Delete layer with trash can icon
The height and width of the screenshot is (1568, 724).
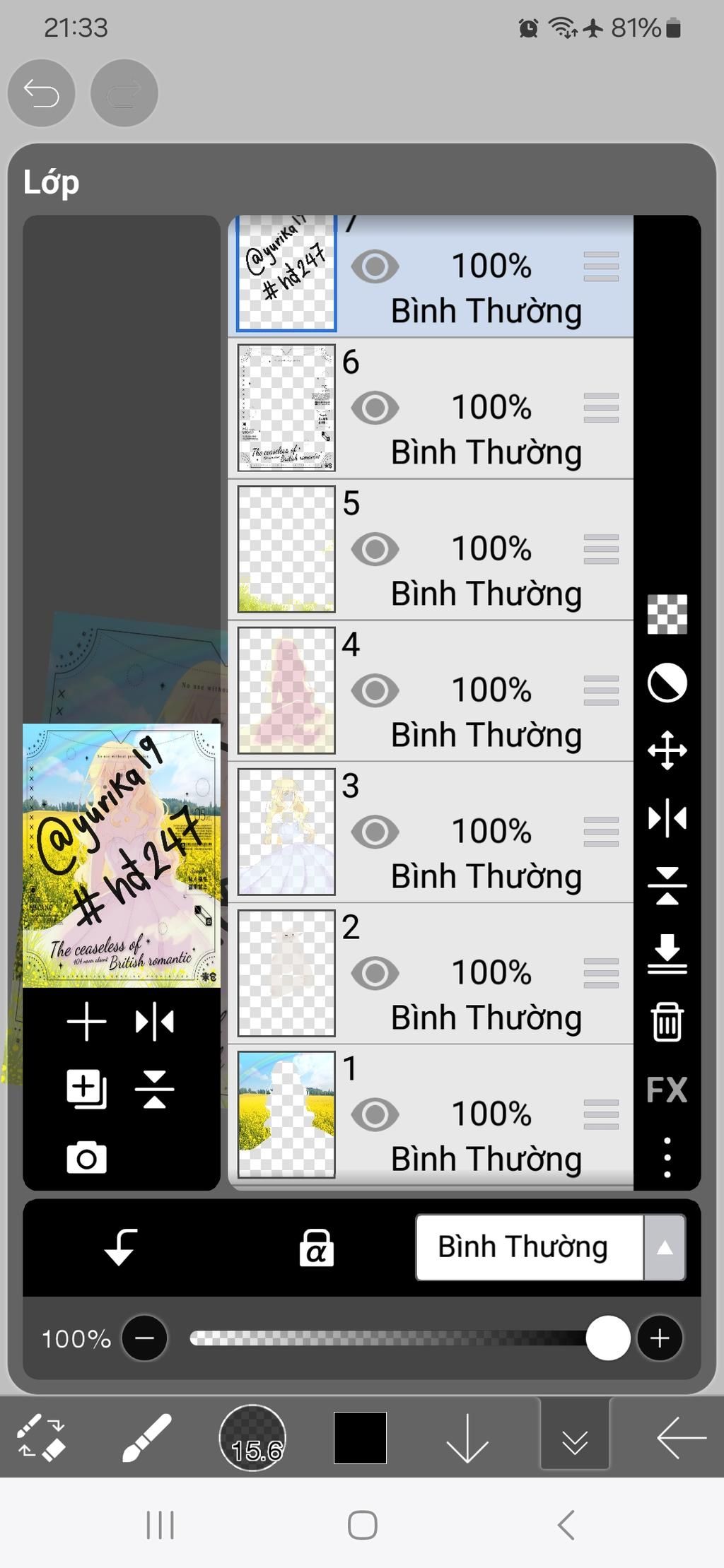click(667, 1022)
